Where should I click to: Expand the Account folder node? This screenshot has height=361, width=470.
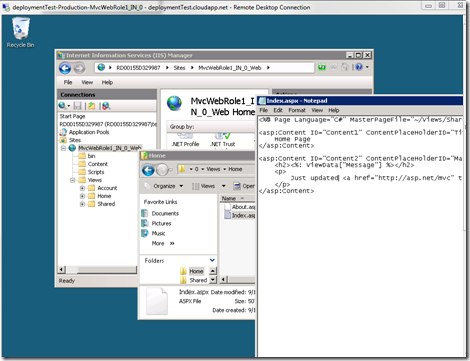tap(82, 188)
